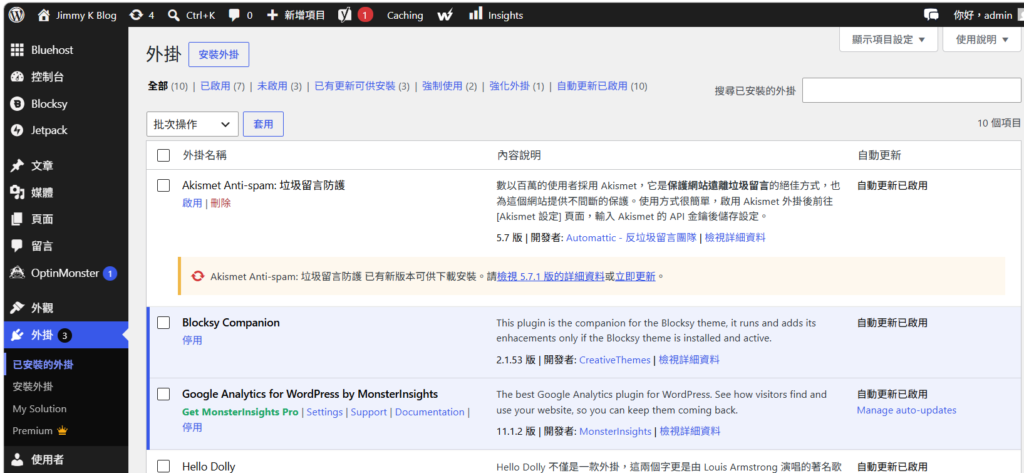Image resolution: width=1024 pixels, height=473 pixels.
Task: Open the comments bubble in admin bar
Action: click(234, 14)
